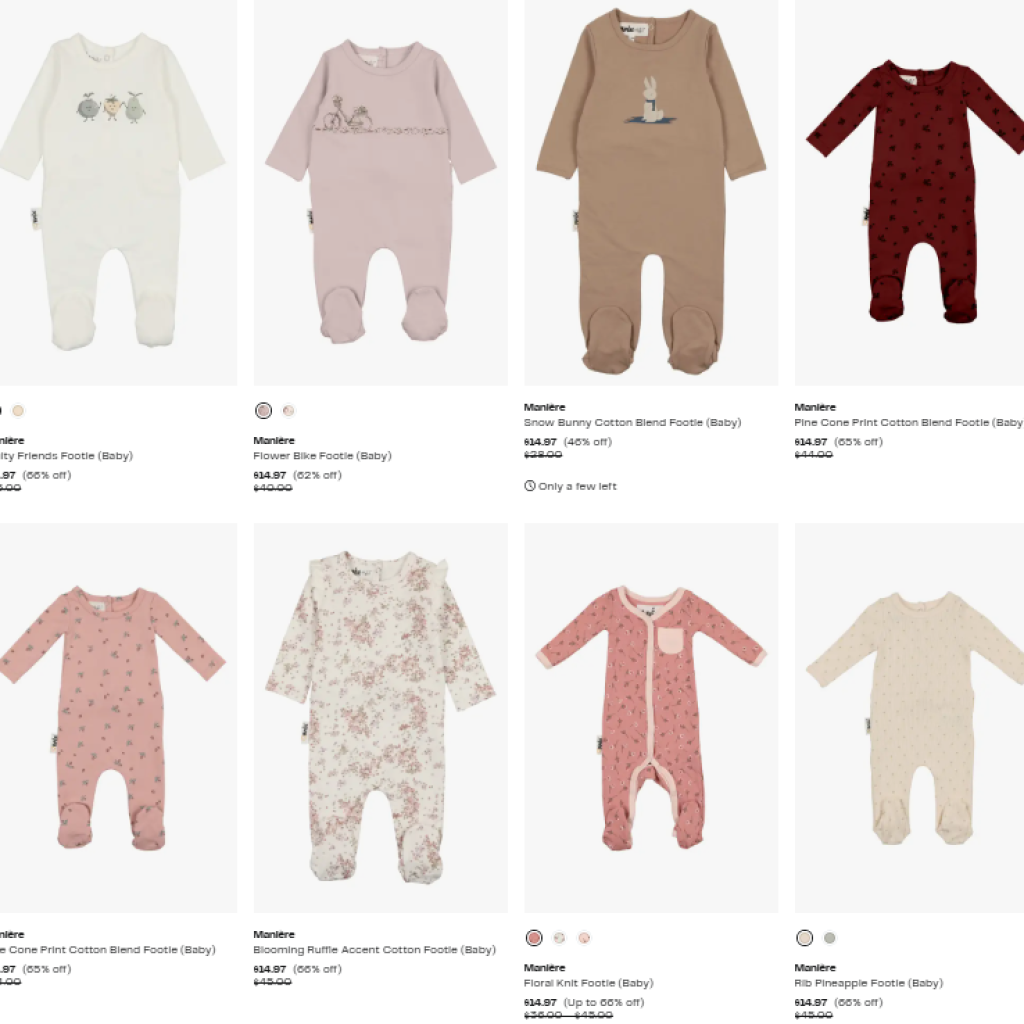This screenshot has height=1024, width=1024.
Task: Open the lilac bicycle footie image
Action: tap(381, 193)
